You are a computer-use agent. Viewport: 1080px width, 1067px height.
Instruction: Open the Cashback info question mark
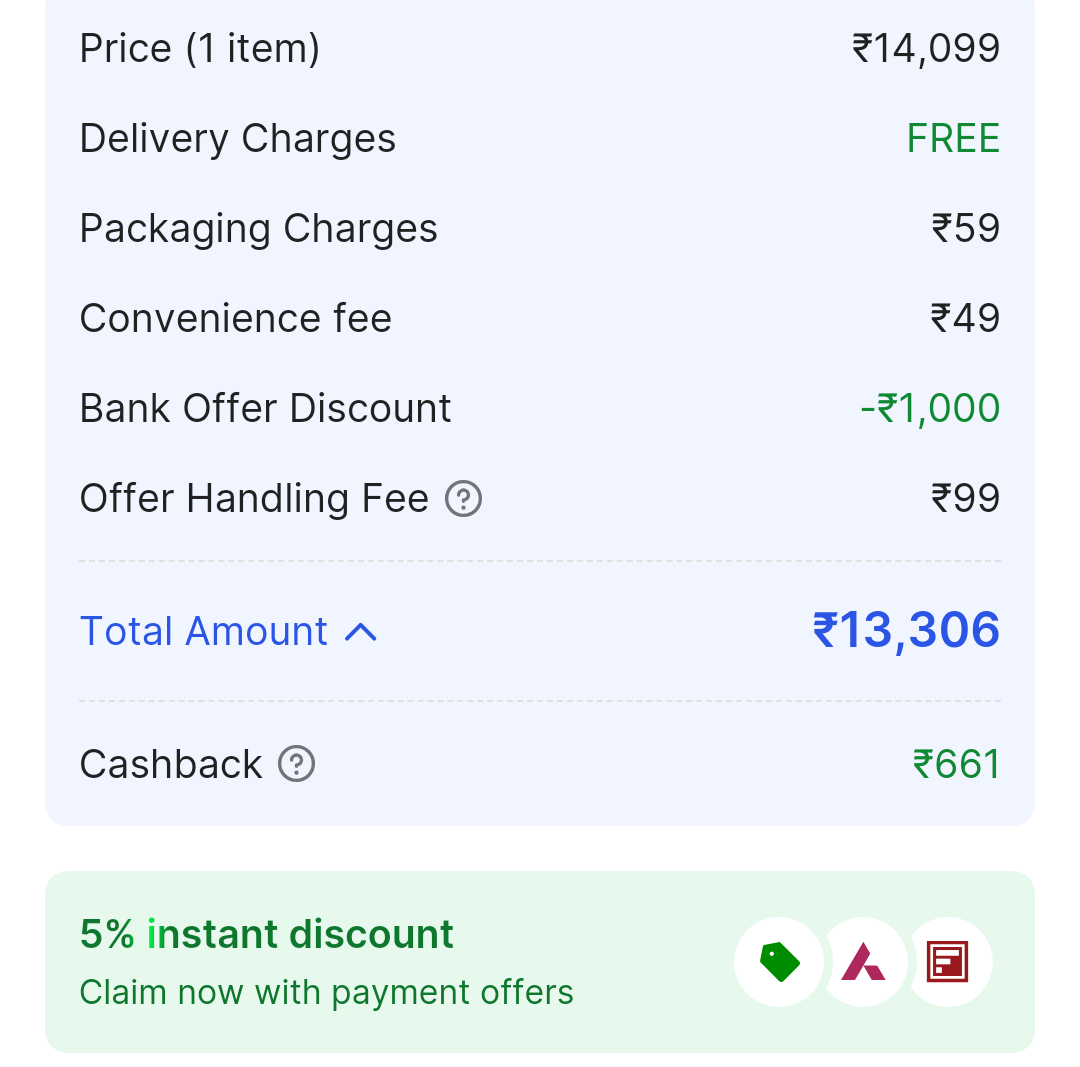[x=296, y=764]
